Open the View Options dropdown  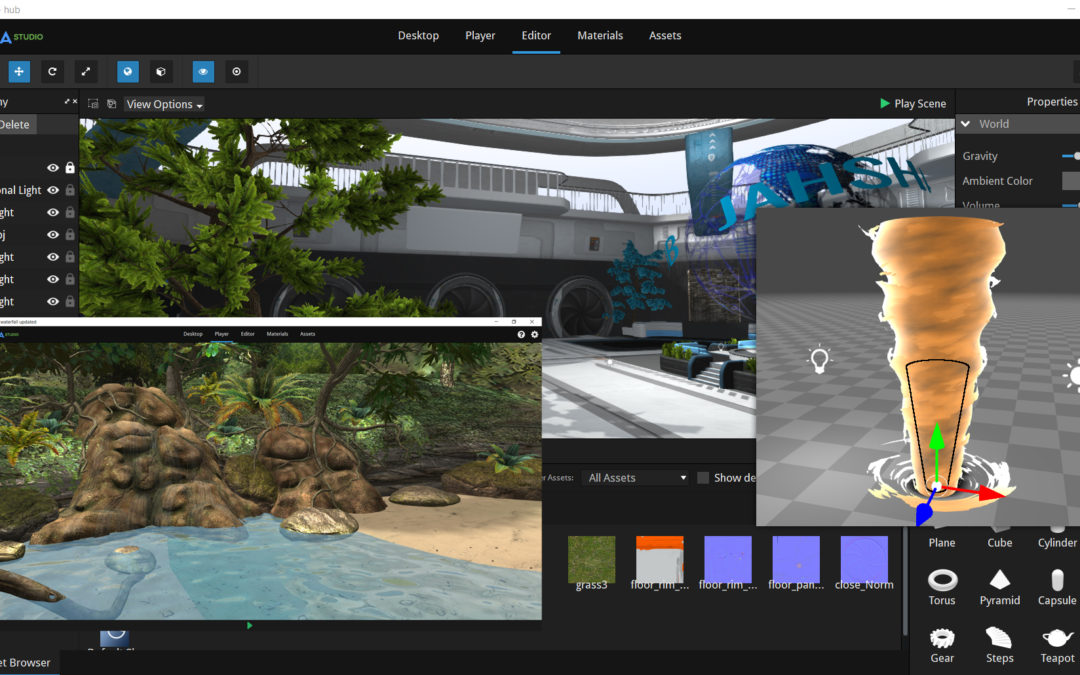(x=165, y=105)
